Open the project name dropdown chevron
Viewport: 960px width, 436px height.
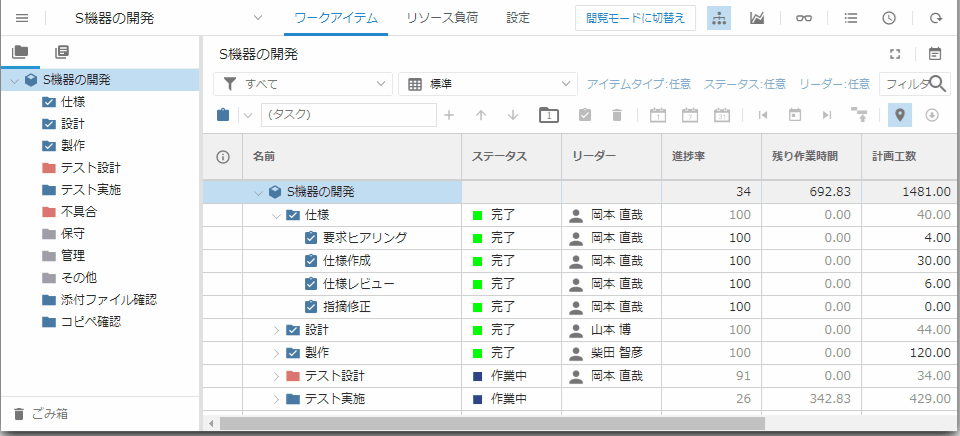(x=258, y=18)
